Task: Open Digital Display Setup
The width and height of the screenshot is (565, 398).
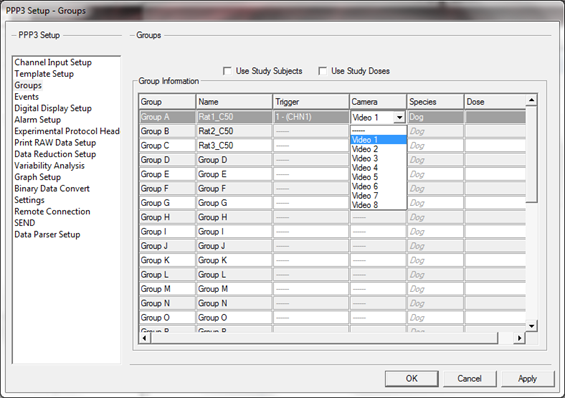Action: tap(53, 108)
